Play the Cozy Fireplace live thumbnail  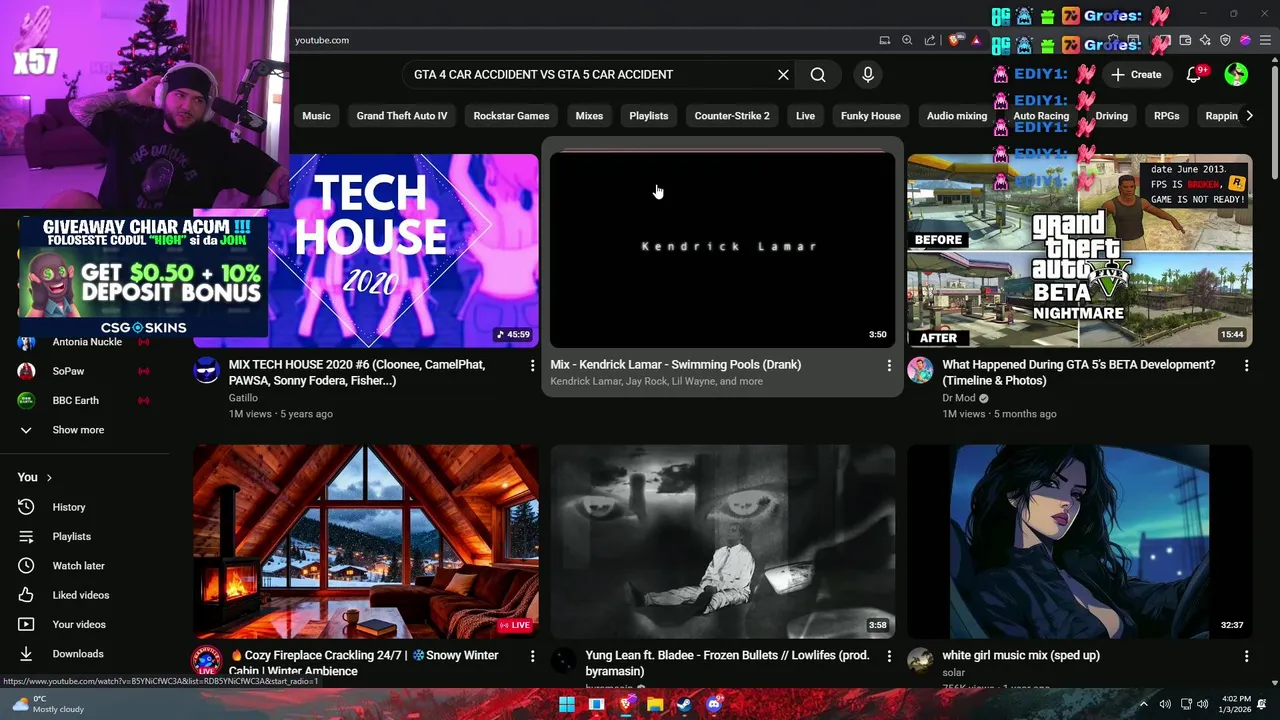click(366, 542)
